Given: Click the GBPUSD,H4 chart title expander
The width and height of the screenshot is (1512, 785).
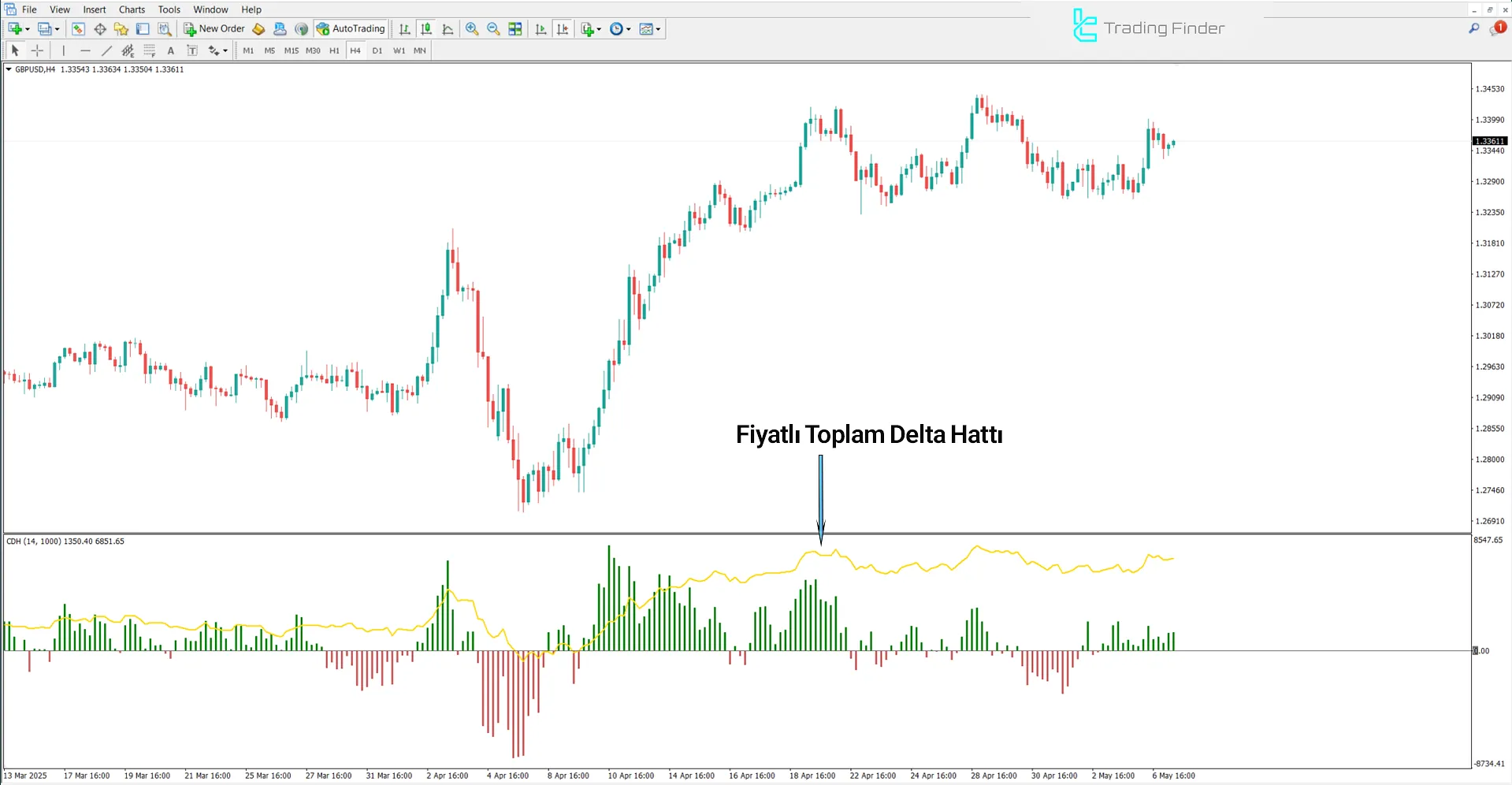Looking at the screenshot, I should pos(9,69).
